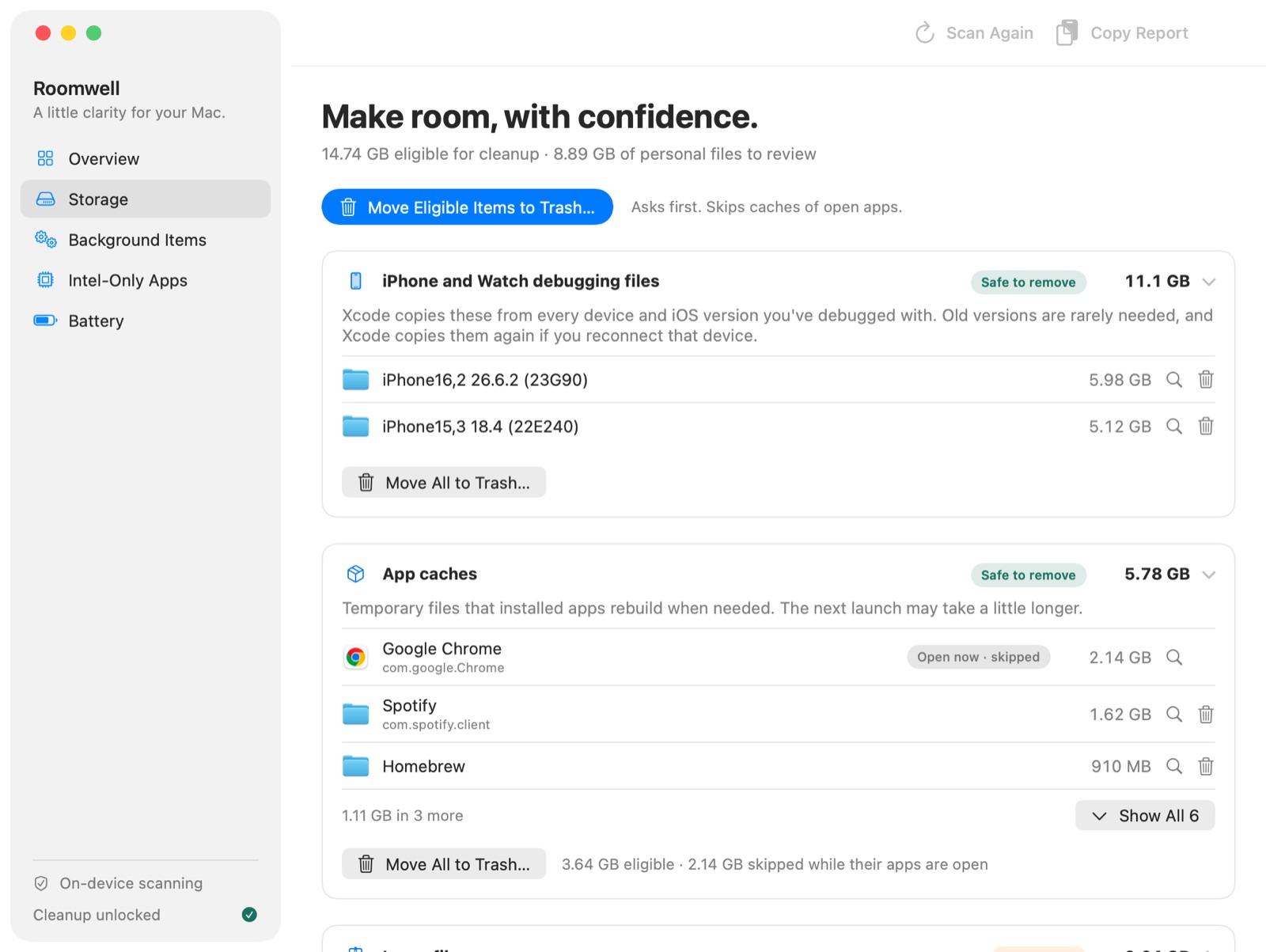Trash the iPhone16,2 26.6.2 item
This screenshot has height=952, width=1266.
coord(1206,380)
